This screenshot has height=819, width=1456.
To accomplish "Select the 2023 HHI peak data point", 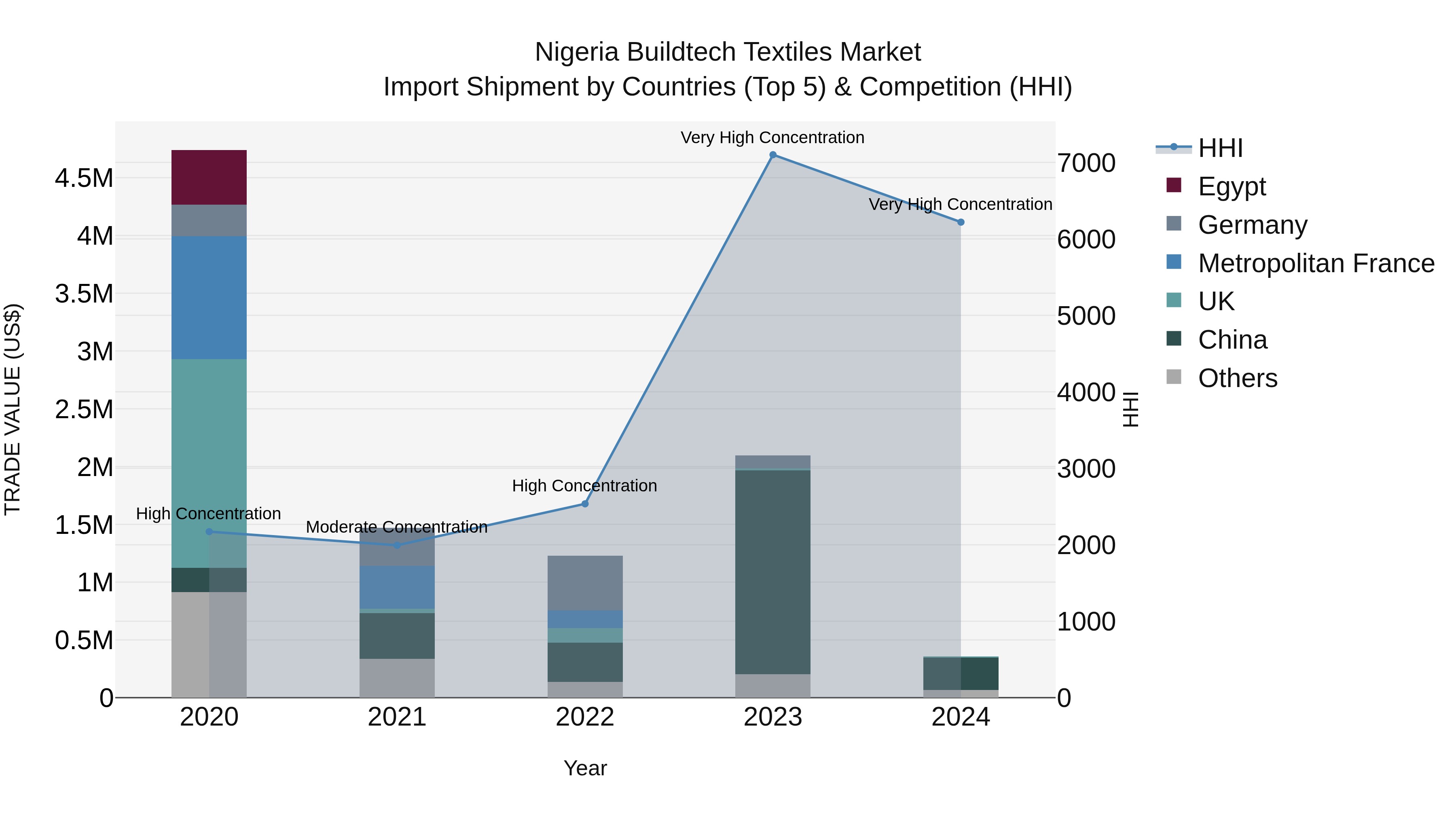I will click(772, 155).
